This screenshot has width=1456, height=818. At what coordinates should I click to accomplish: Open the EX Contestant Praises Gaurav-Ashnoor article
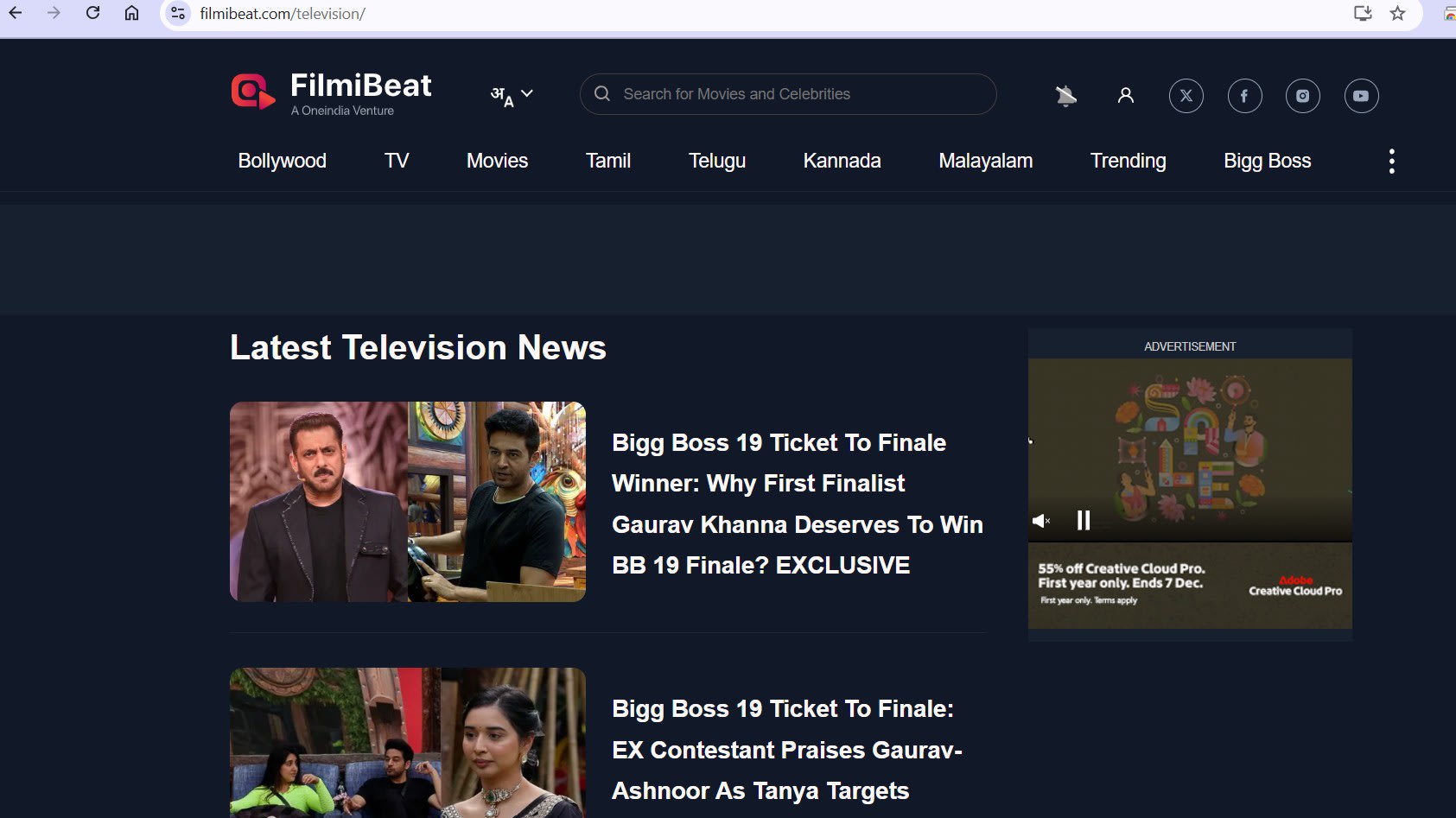point(785,749)
